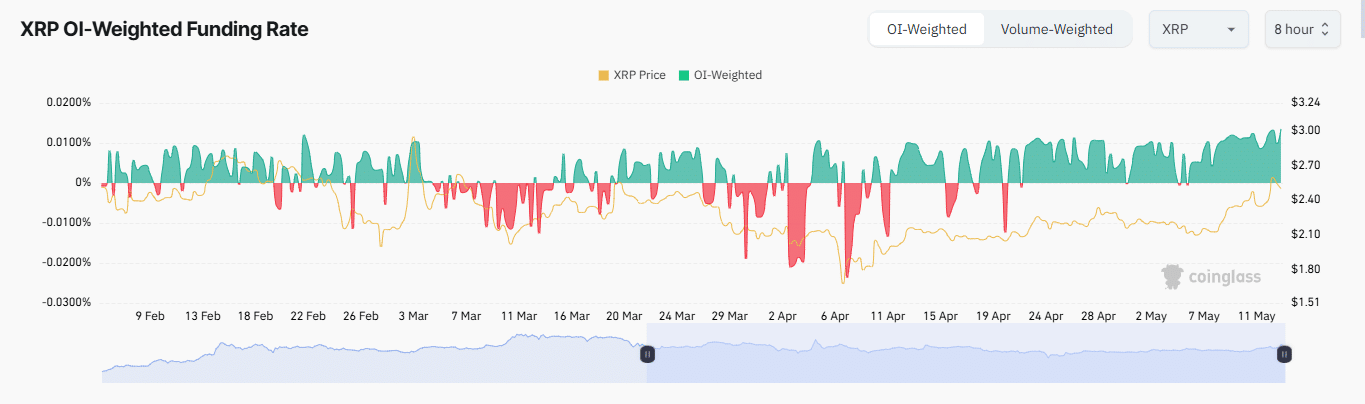
Task: Click the 26 Feb date label
Action: pos(360,316)
